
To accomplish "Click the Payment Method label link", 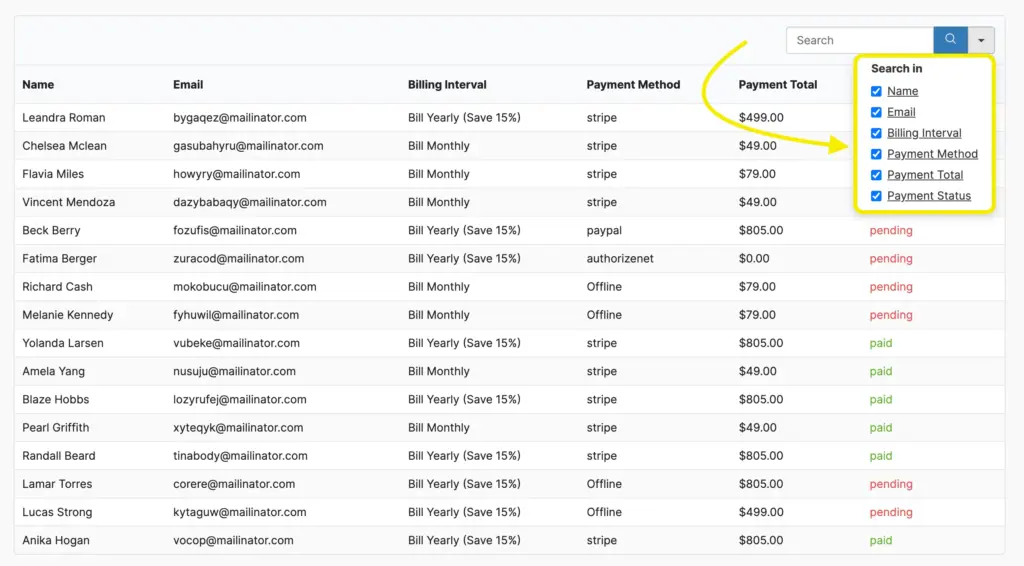I will (933, 154).
